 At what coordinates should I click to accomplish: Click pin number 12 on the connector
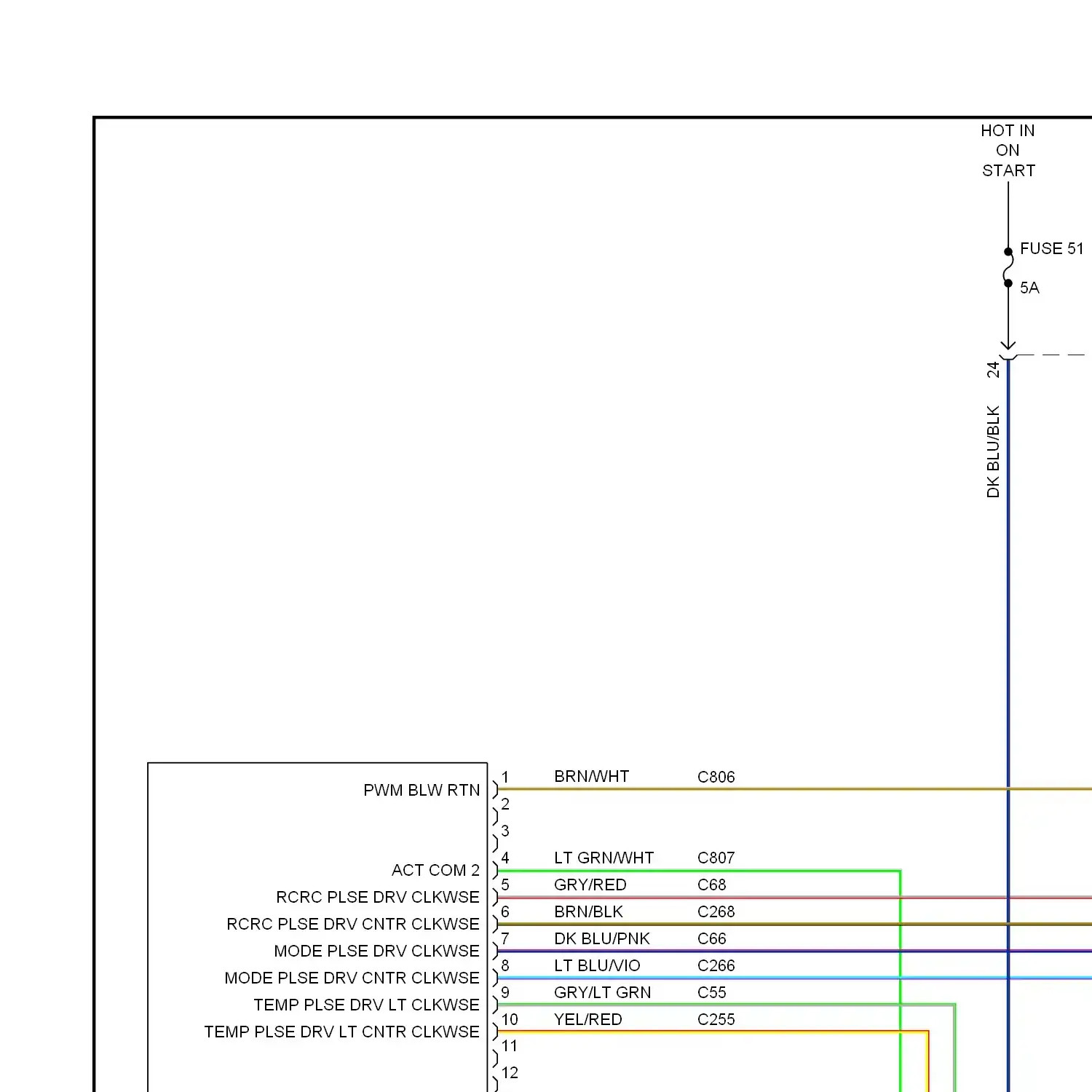[x=510, y=1074]
